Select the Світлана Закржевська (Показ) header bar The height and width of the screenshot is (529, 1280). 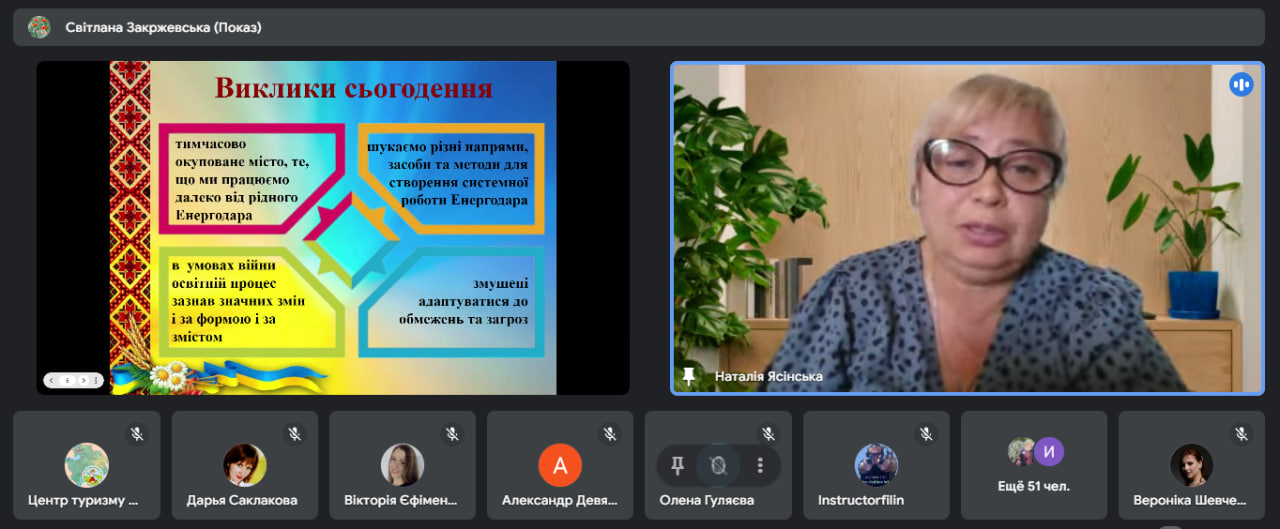pos(640,27)
